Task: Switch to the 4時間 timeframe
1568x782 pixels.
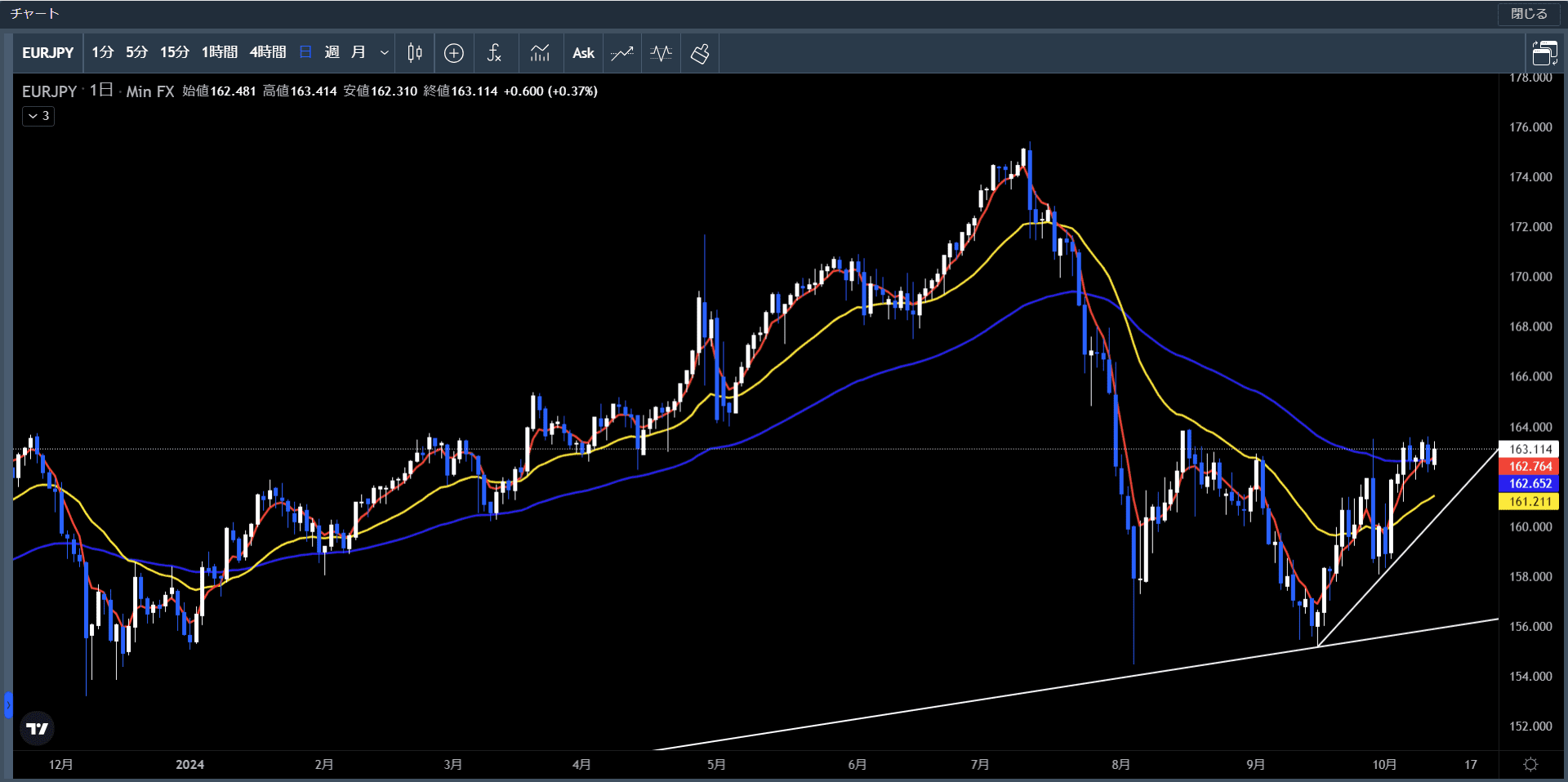Action: click(x=268, y=53)
